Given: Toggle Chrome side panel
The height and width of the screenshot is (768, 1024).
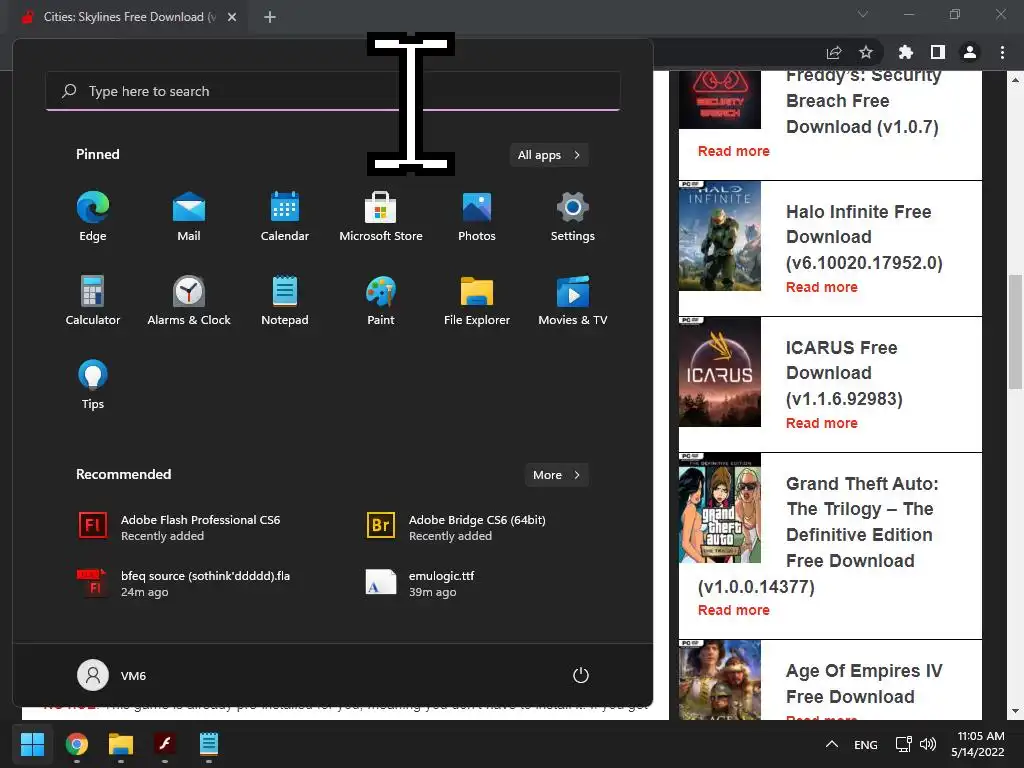Looking at the screenshot, I should 938,52.
